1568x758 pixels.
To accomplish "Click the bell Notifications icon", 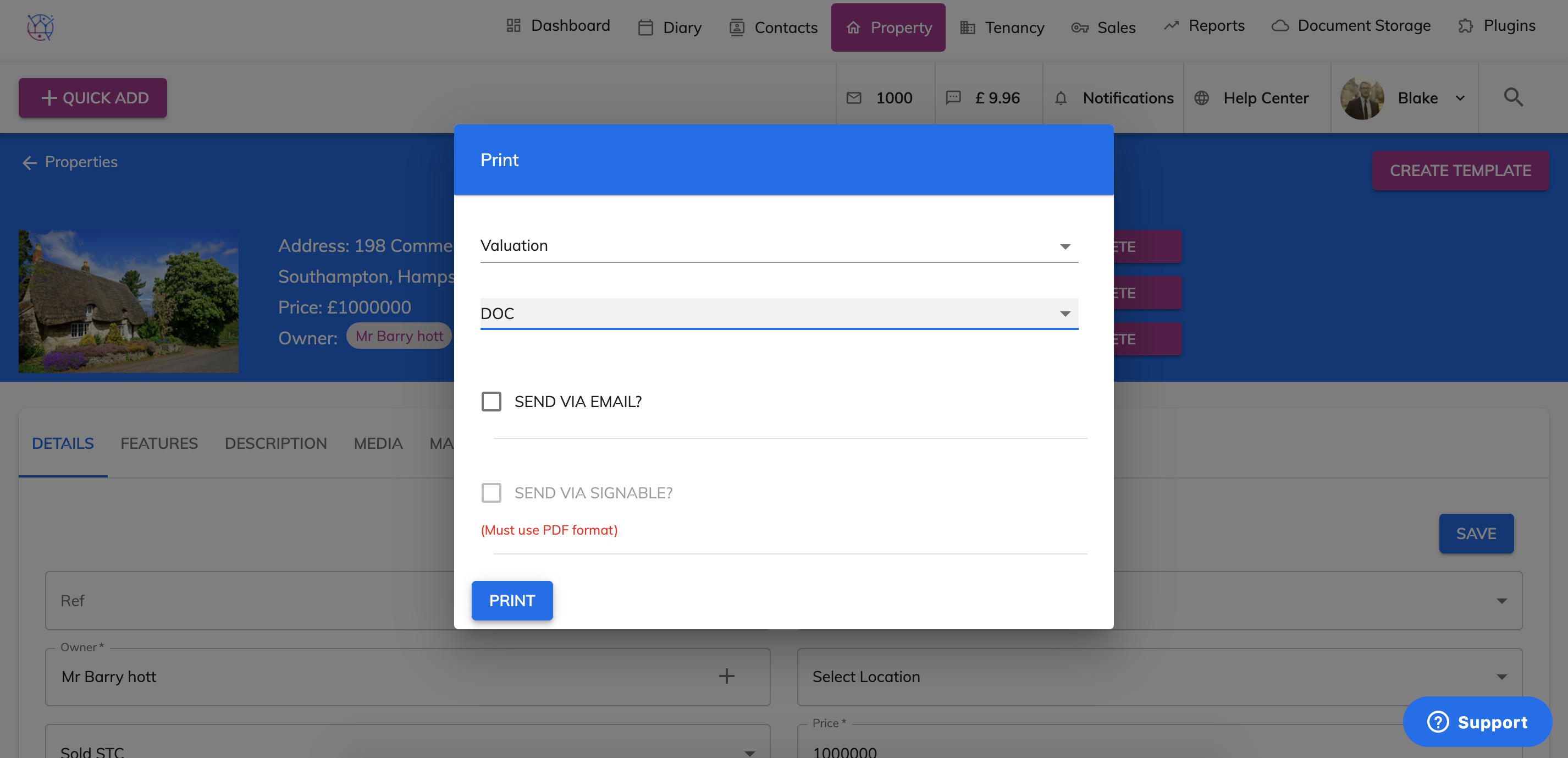I will 1061,98.
